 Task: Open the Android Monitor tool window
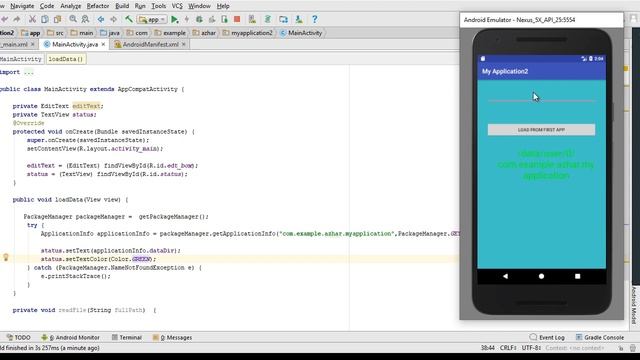[70, 337]
